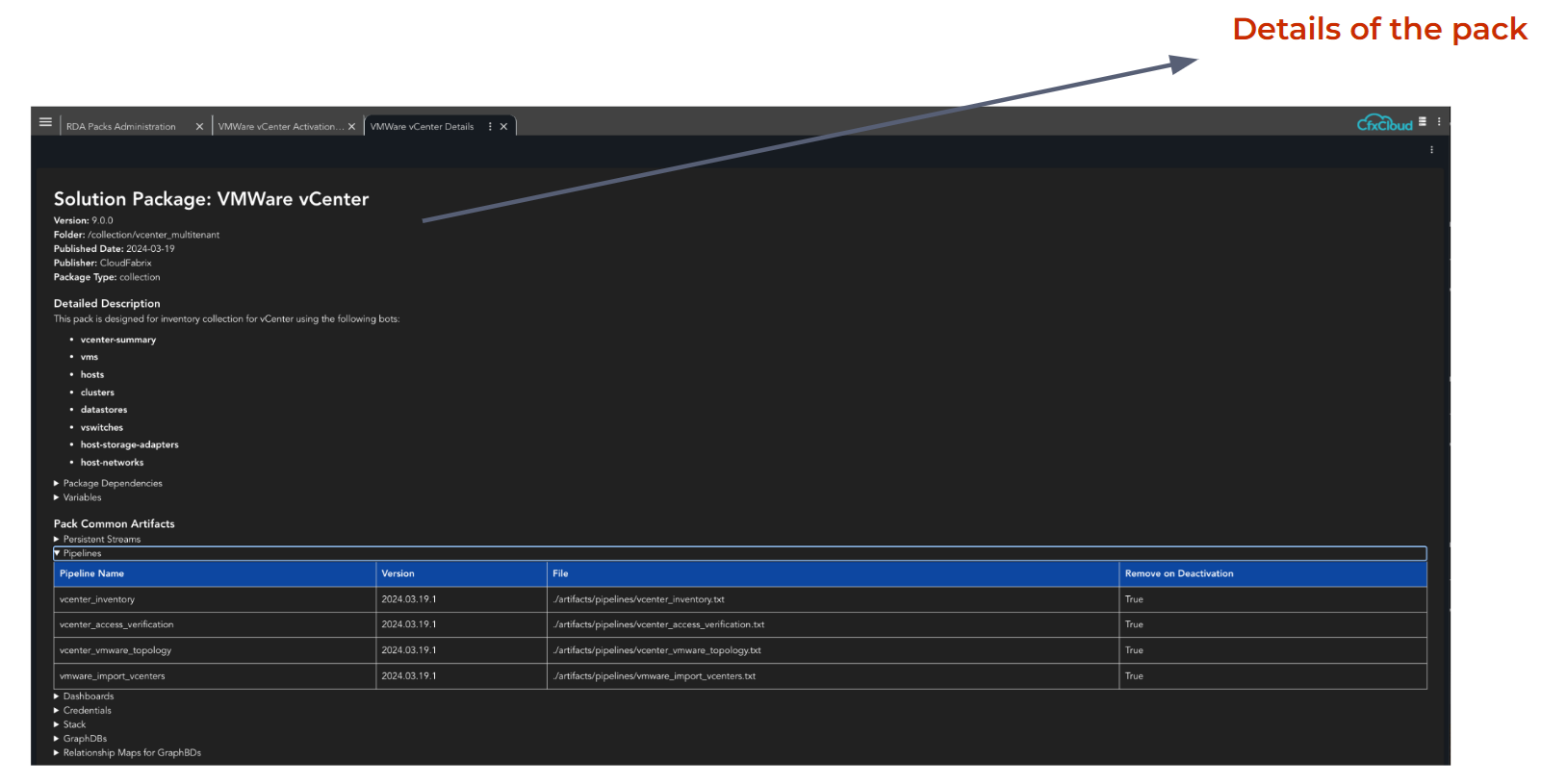Close the VMWare vCenter Details tab

tap(503, 127)
